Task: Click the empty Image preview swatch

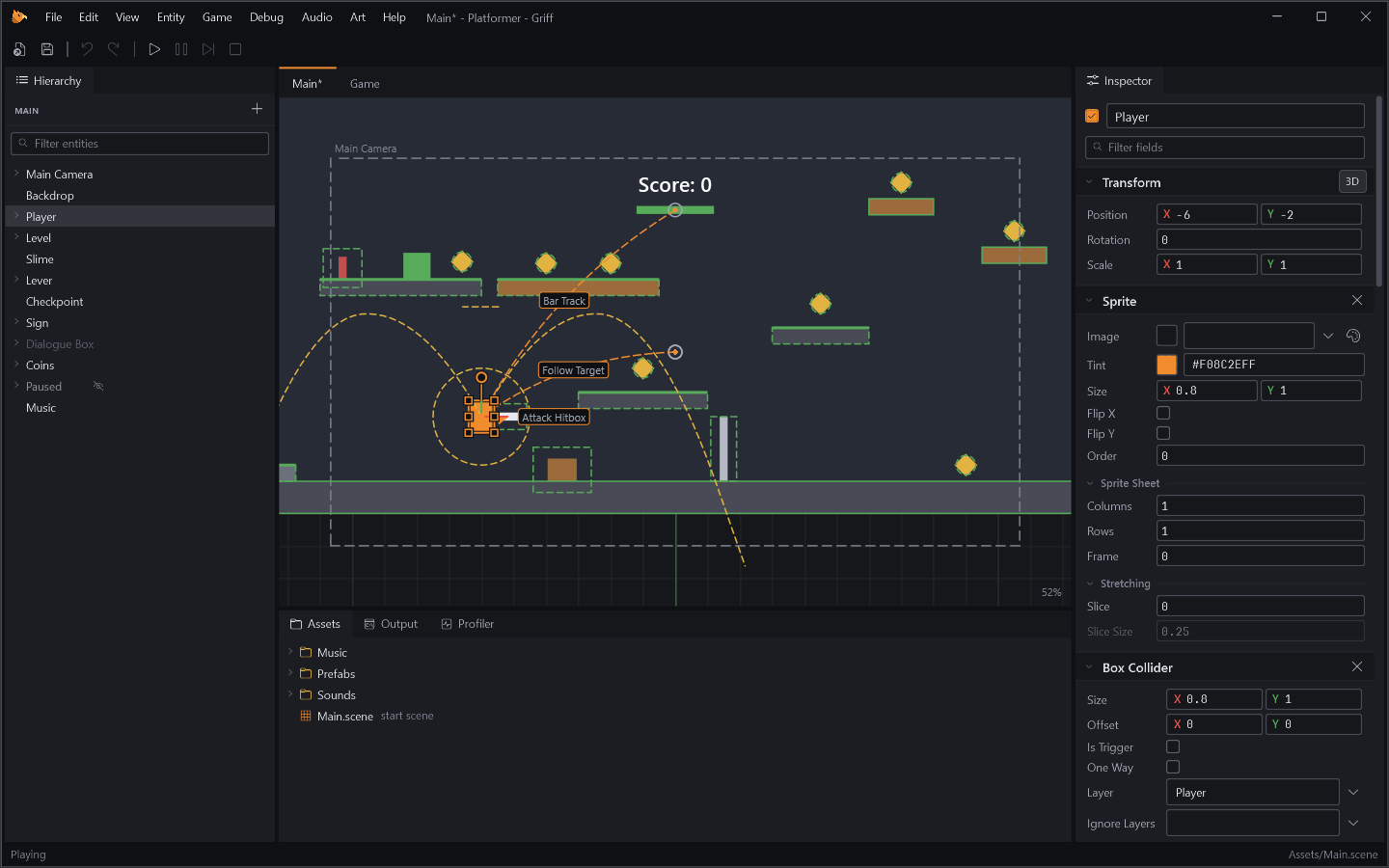Action: [x=1167, y=336]
